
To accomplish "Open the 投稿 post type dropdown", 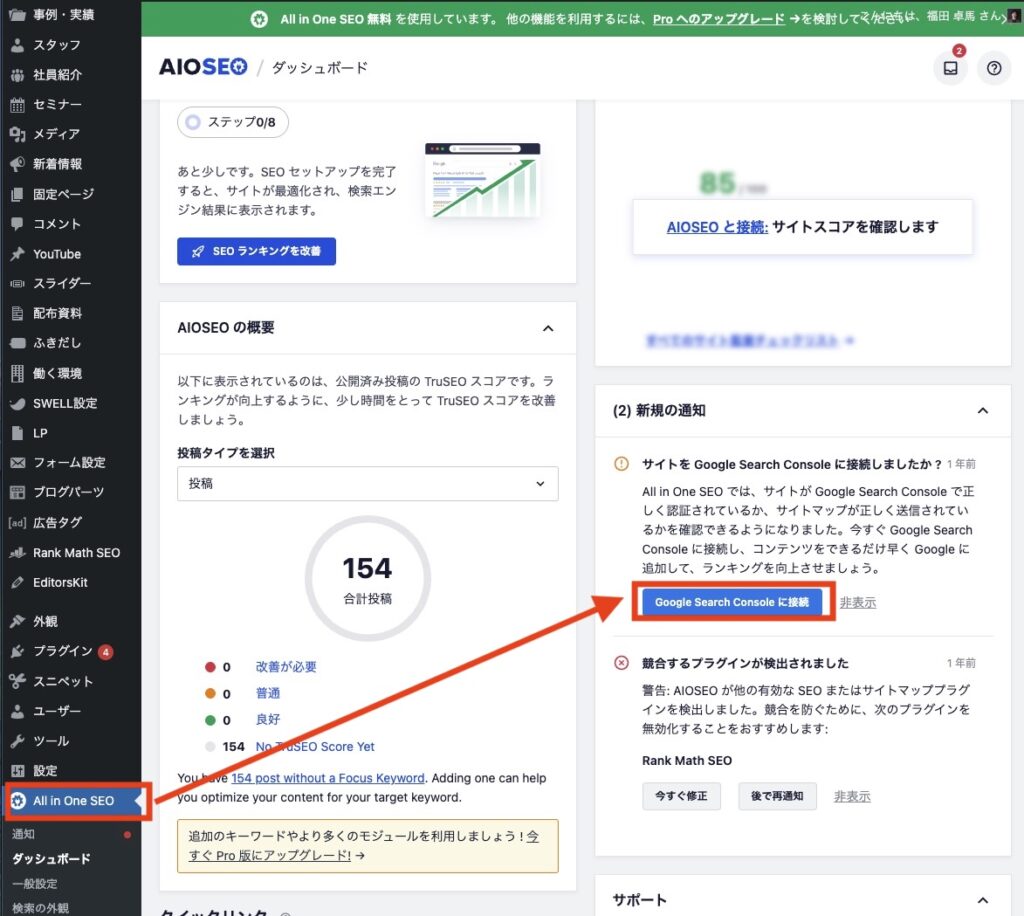I will pos(367,483).
